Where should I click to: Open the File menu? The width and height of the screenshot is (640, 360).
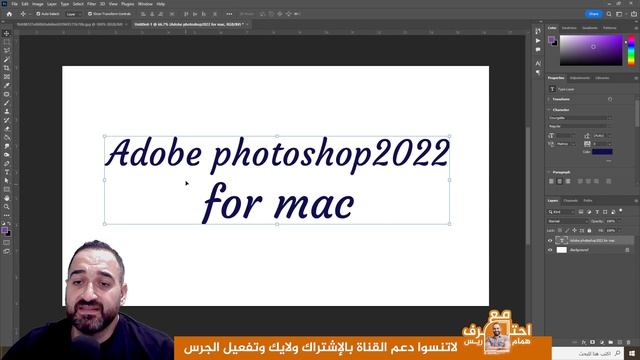(14, 4)
